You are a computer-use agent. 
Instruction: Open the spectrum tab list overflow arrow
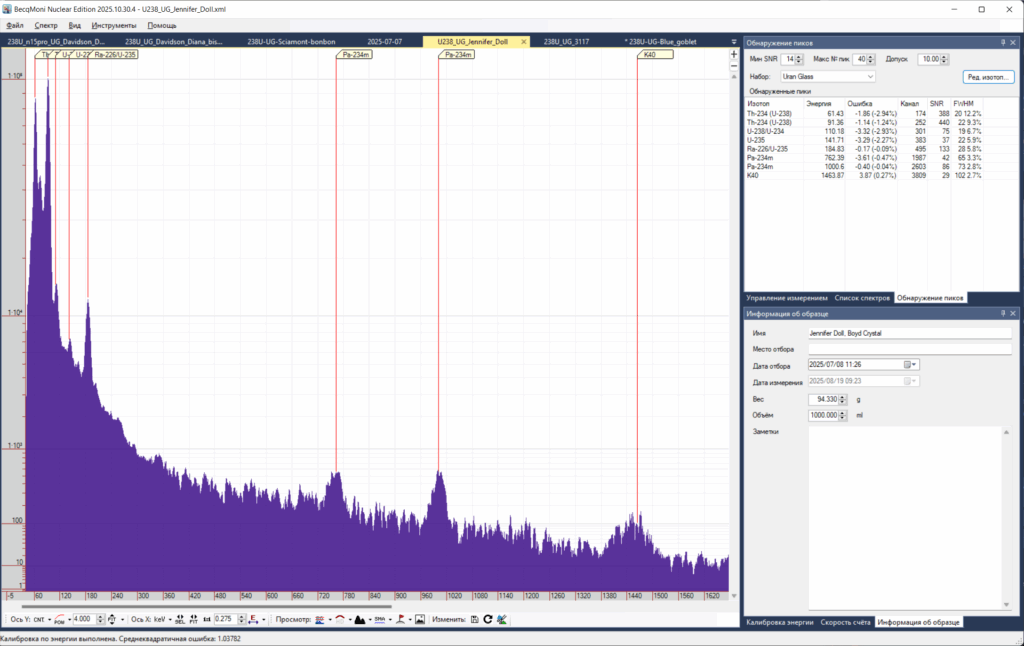733,42
